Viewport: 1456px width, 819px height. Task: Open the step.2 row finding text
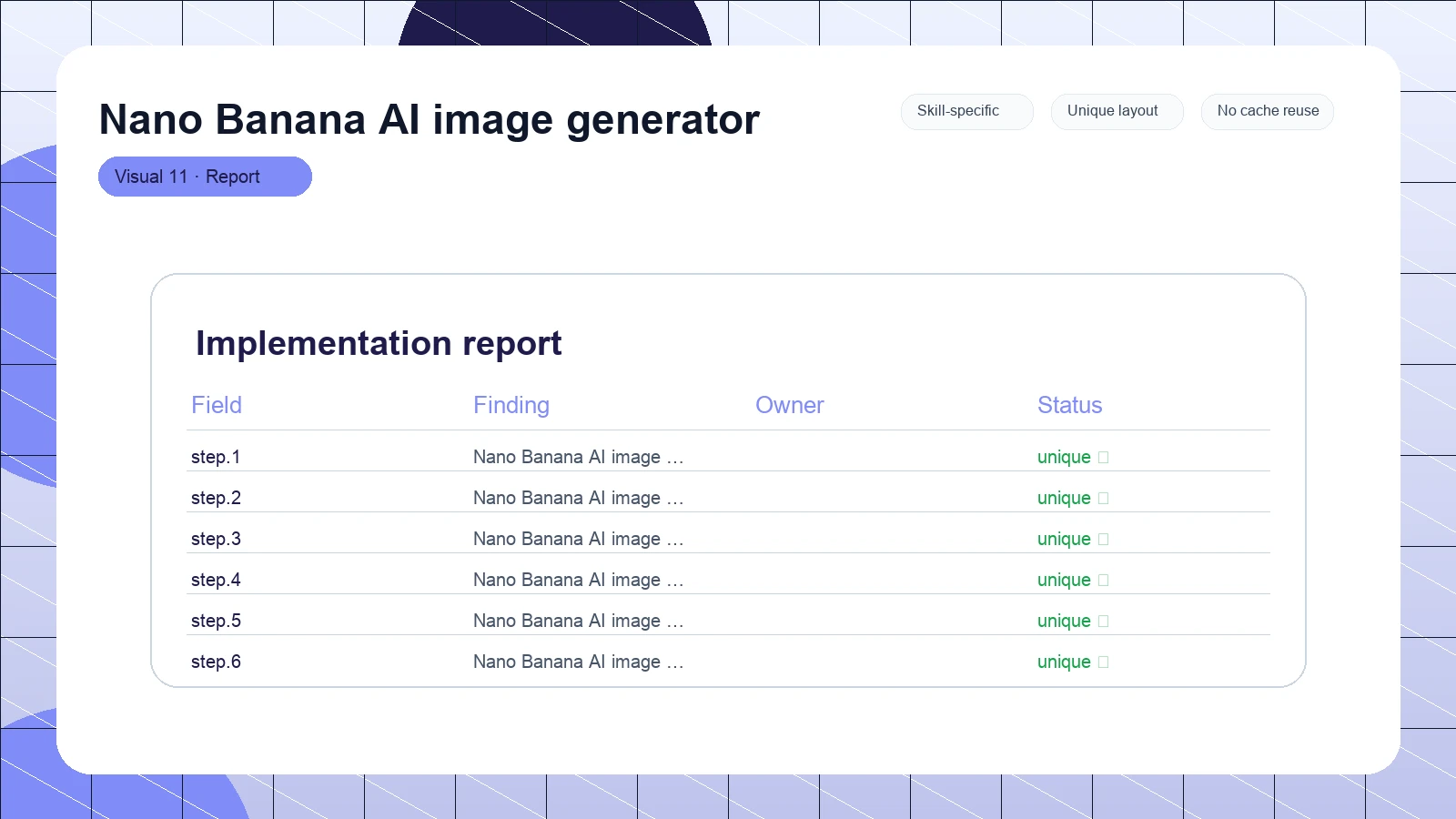[578, 498]
